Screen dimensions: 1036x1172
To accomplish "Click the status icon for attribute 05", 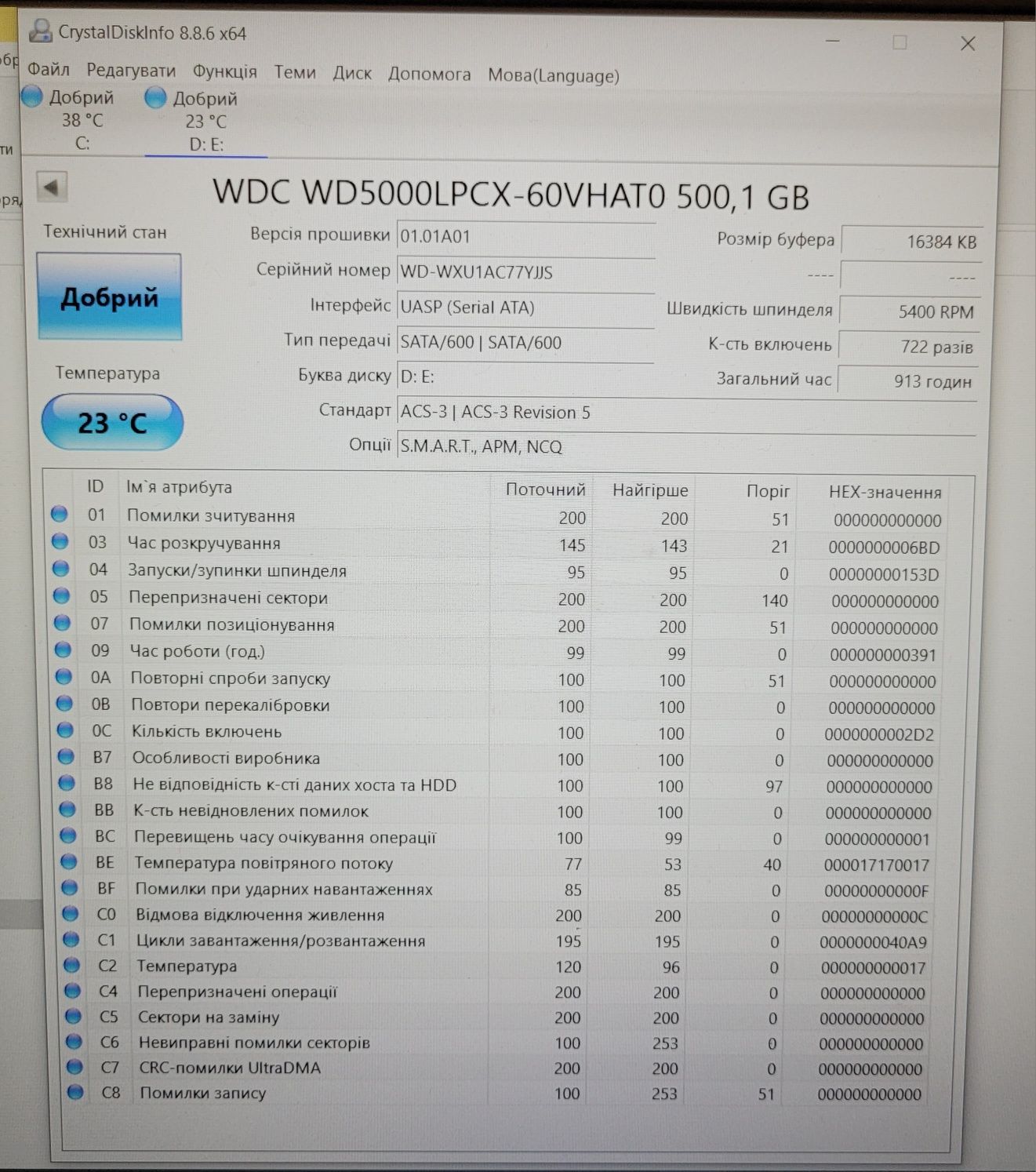I will 61,595.
